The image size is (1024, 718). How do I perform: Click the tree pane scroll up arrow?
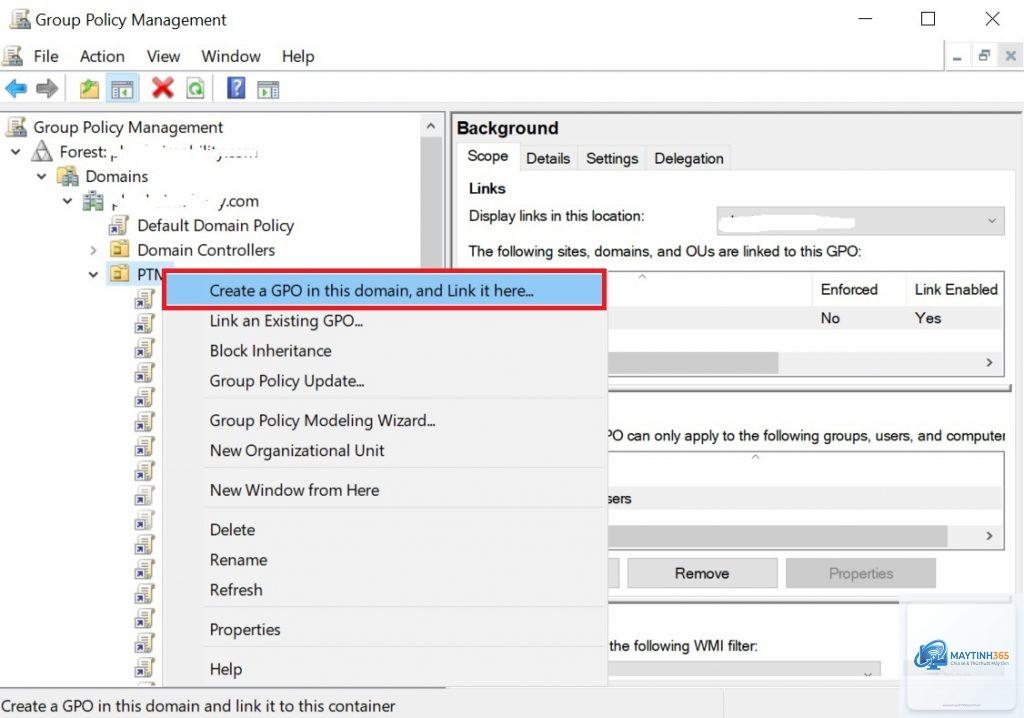[x=431, y=125]
